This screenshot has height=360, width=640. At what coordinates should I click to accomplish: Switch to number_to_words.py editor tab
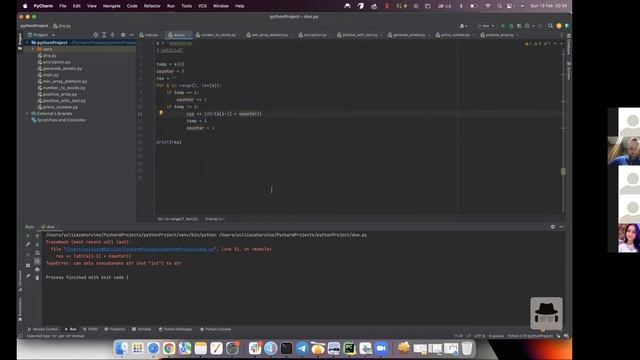point(218,35)
